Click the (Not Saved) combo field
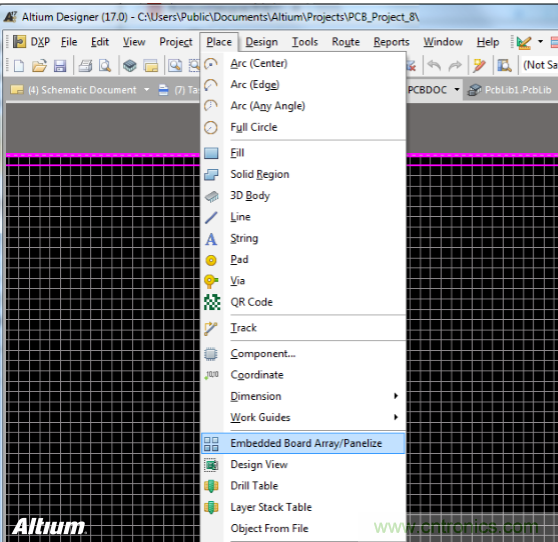 [x=539, y=65]
